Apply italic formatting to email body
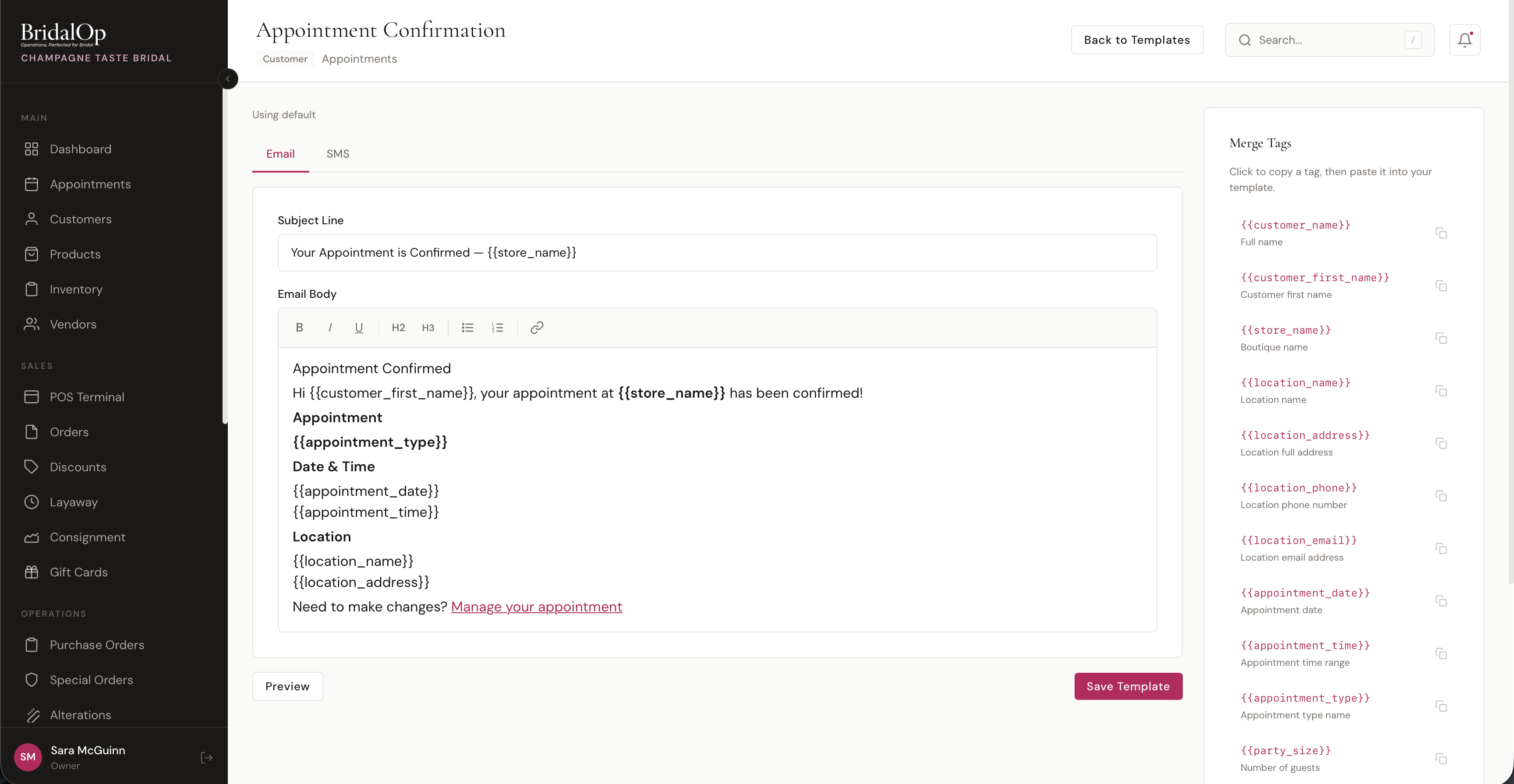1514x784 pixels. tap(330, 327)
